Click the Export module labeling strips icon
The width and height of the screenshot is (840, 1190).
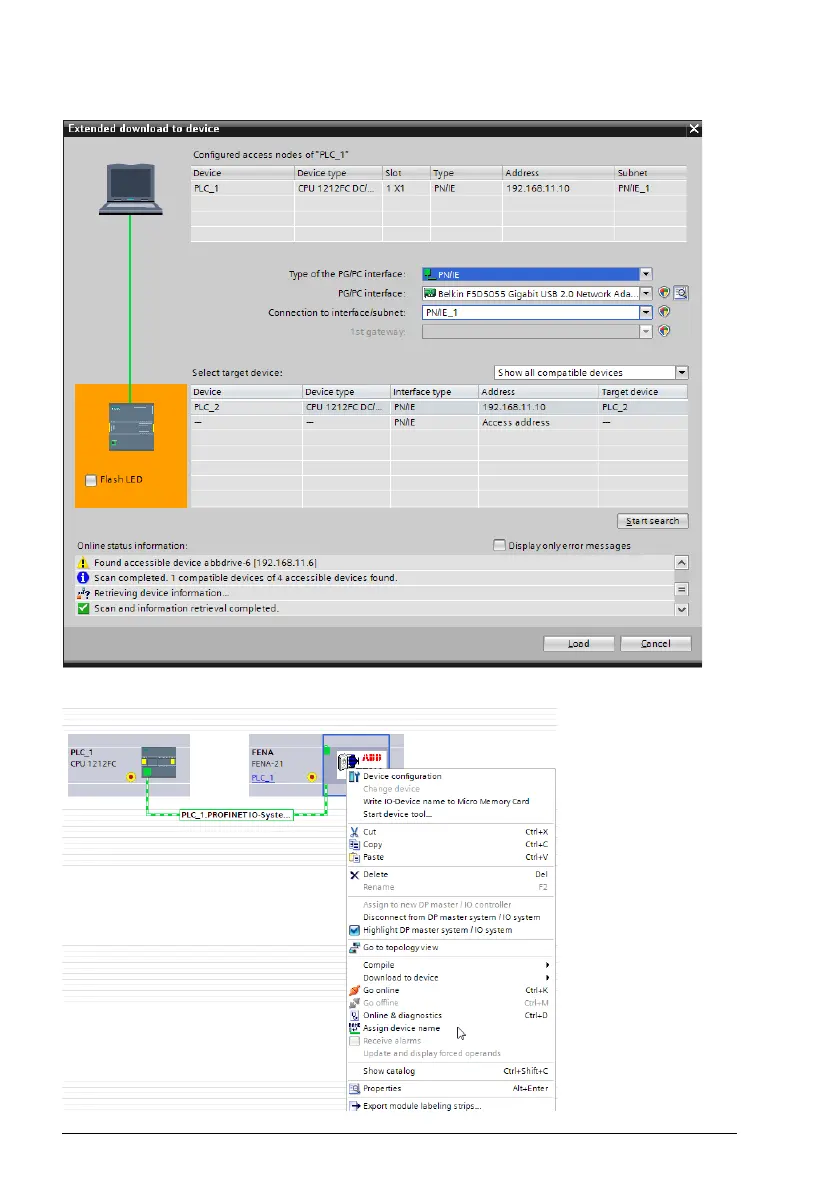(354, 1107)
